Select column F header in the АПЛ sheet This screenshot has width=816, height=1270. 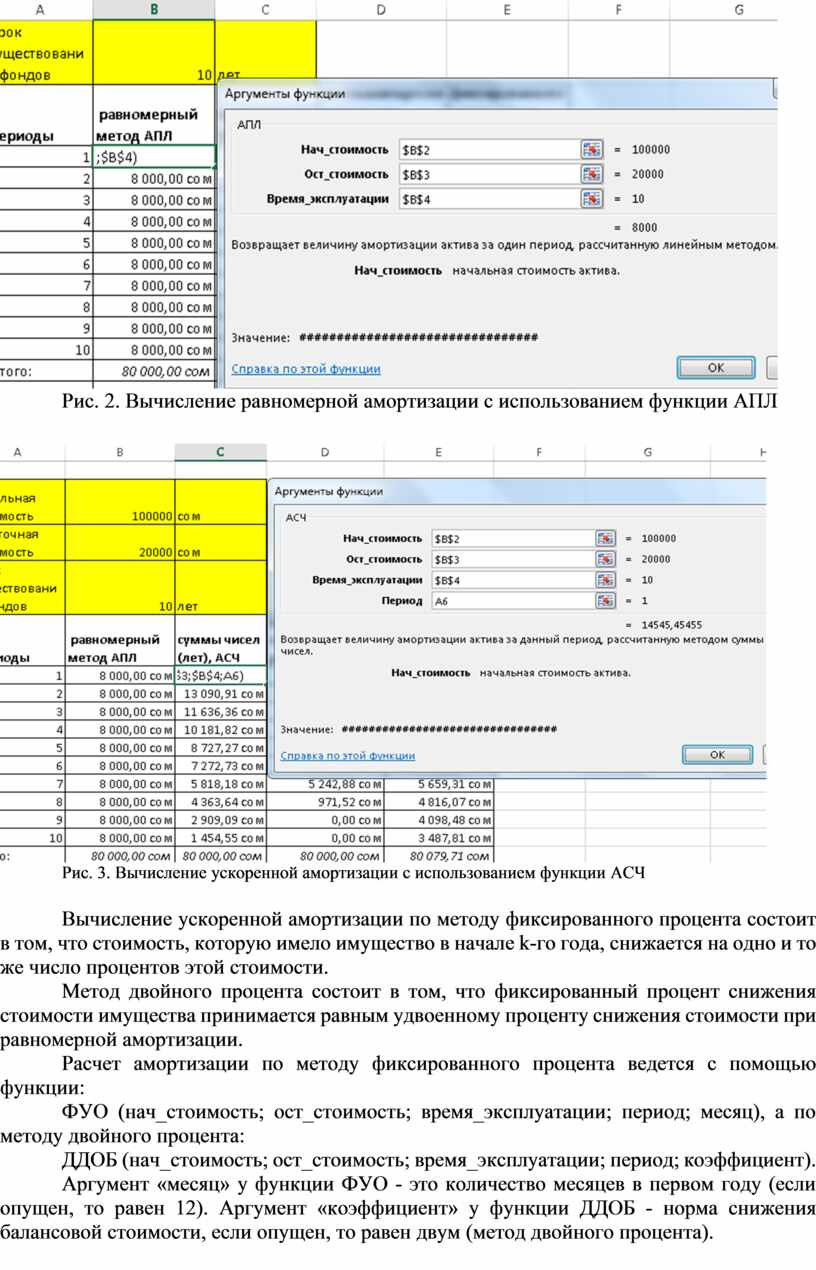619,9
